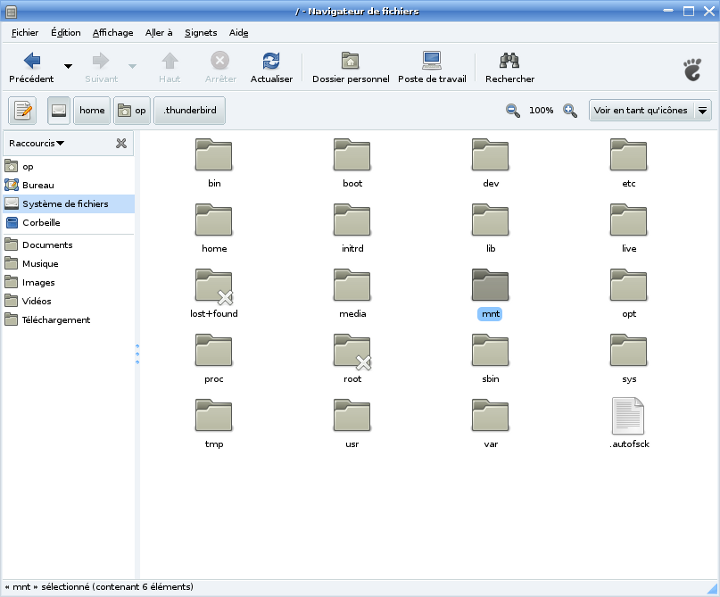
Task: Select the home folder icon in main view
Action: click(x=214, y=220)
